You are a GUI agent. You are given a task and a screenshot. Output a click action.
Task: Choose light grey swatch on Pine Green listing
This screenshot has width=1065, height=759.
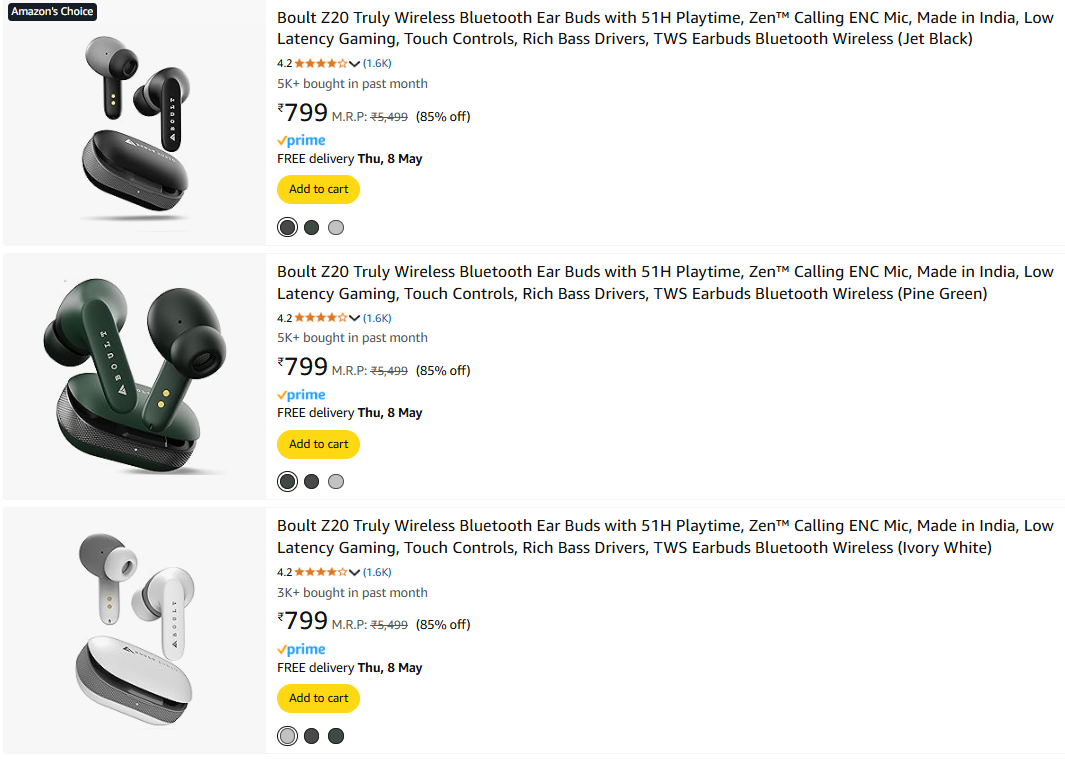(x=336, y=482)
